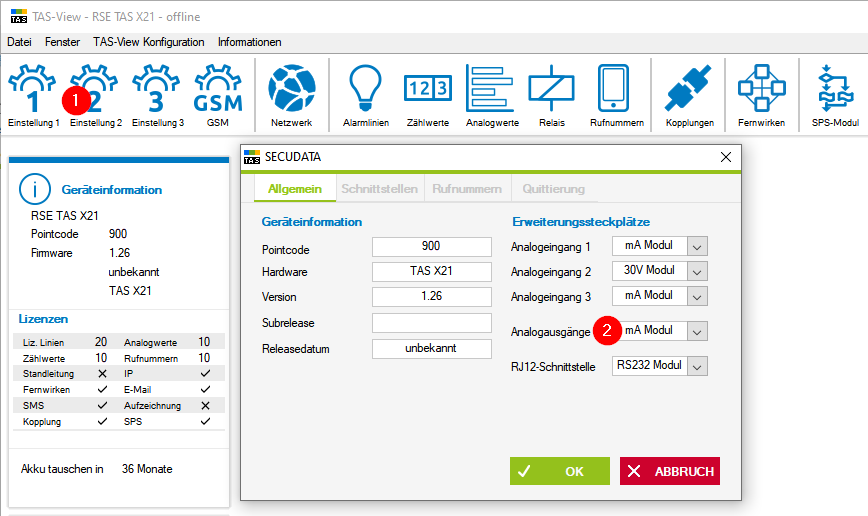868x516 pixels.
Task: Open the Kopplungen plug icon
Action: click(689, 89)
